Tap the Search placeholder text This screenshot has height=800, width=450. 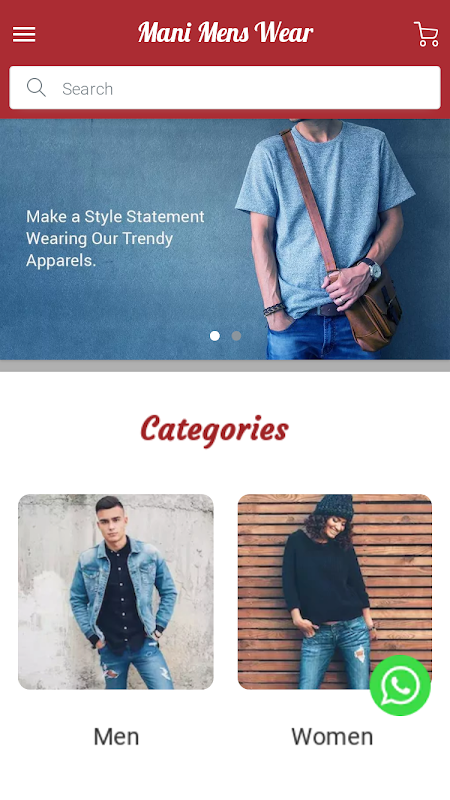tap(87, 89)
